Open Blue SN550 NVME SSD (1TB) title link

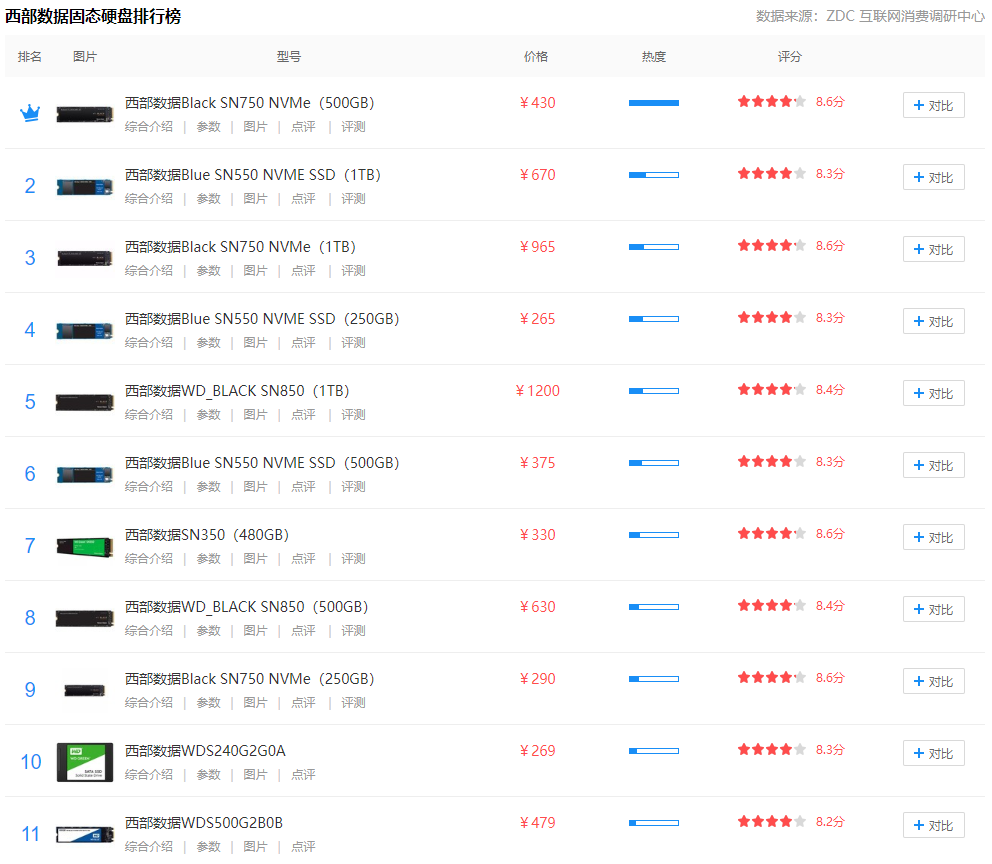252,175
